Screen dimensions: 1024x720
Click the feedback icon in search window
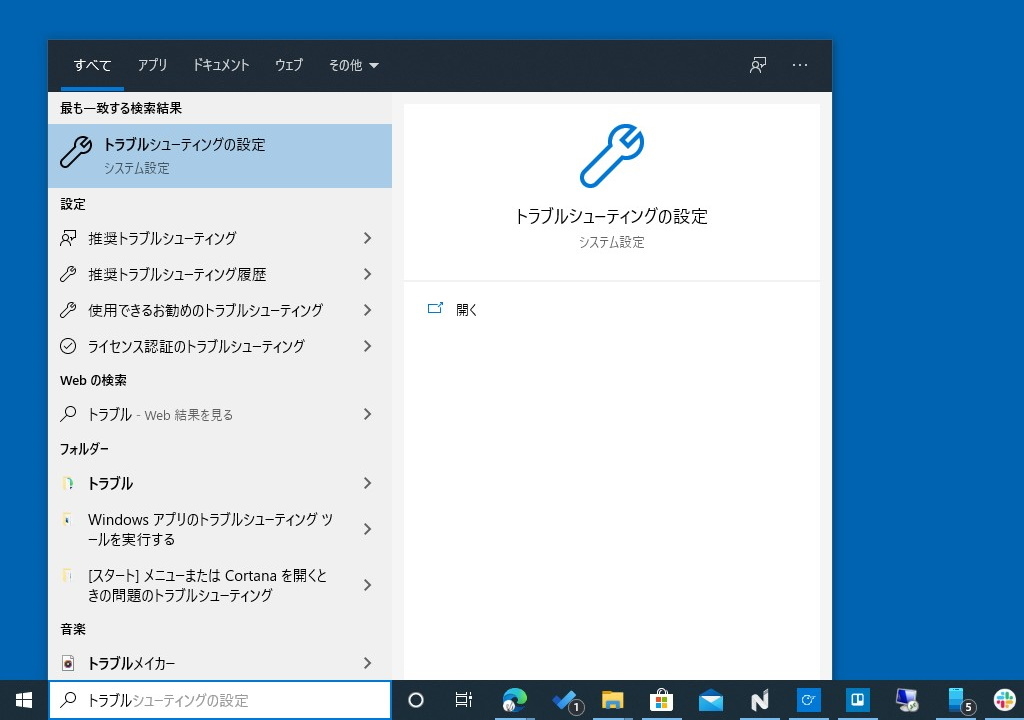pyautogui.click(x=757, y=65)
